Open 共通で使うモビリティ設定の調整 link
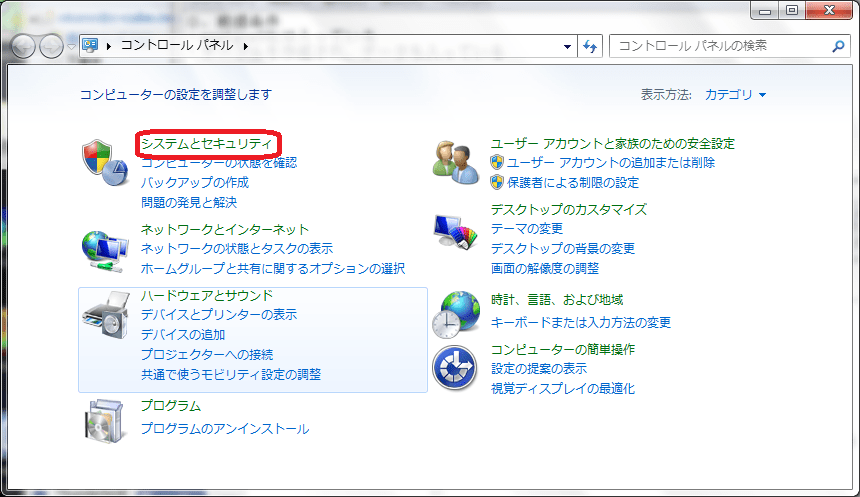Viewport: 860px width, 497px height. [x=231, y=374]
